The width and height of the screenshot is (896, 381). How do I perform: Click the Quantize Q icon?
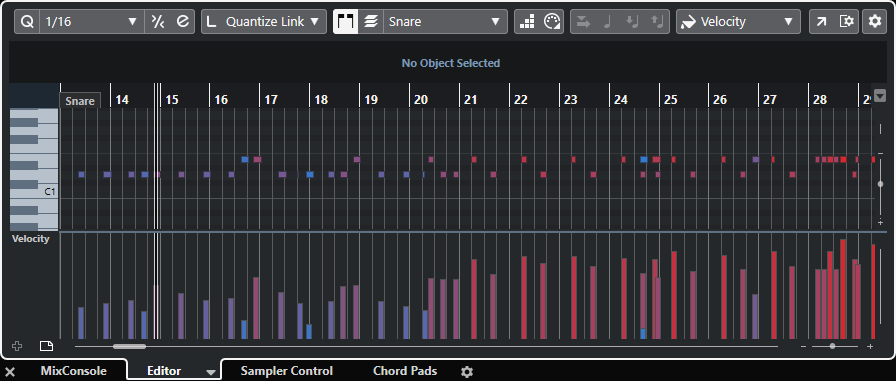tap(27, 22)
